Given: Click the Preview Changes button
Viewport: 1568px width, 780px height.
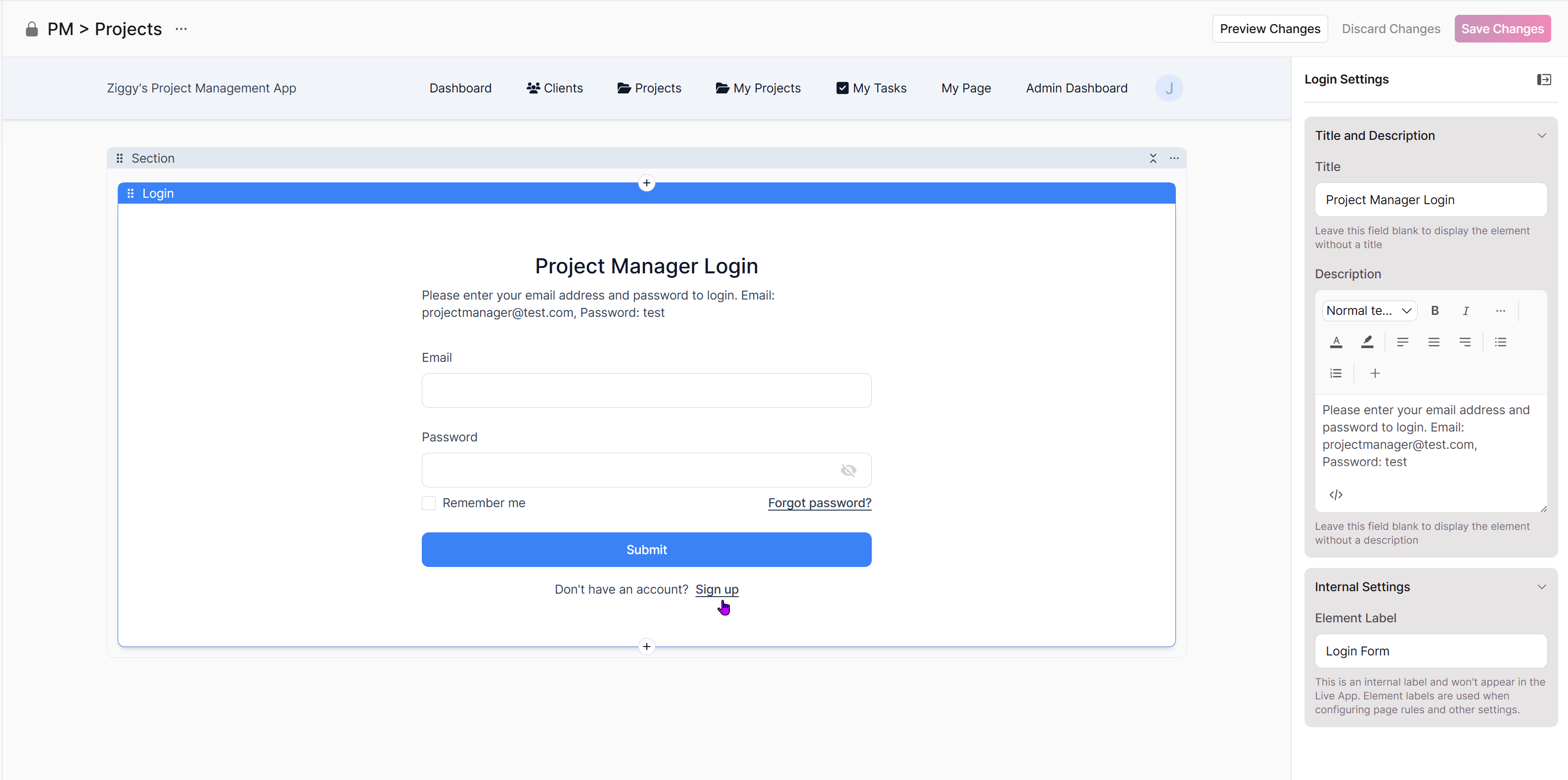Looking at the screenshot, I should click(x=1270, y=29).
